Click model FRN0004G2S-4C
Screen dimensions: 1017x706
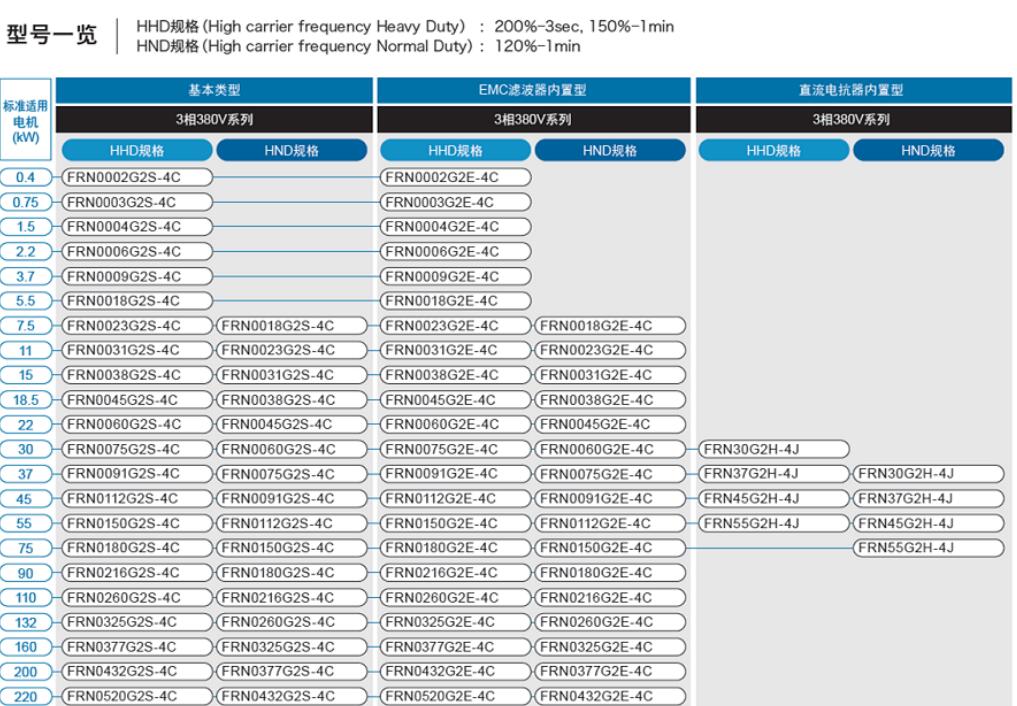[x=137, y=227]
